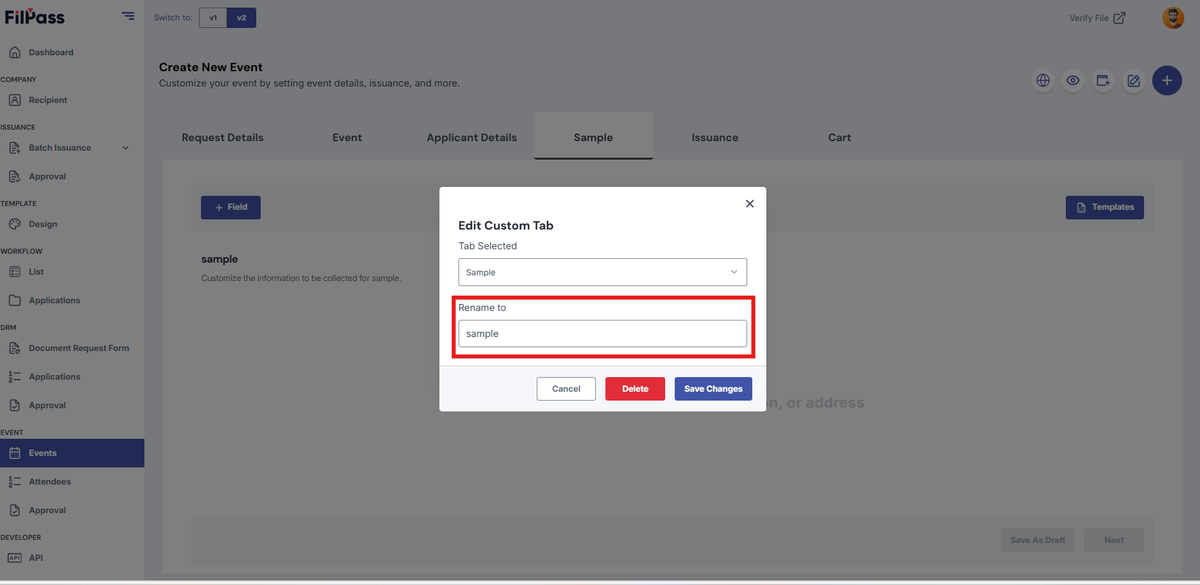Click the eye preview icon

[x=1073, y=81]
